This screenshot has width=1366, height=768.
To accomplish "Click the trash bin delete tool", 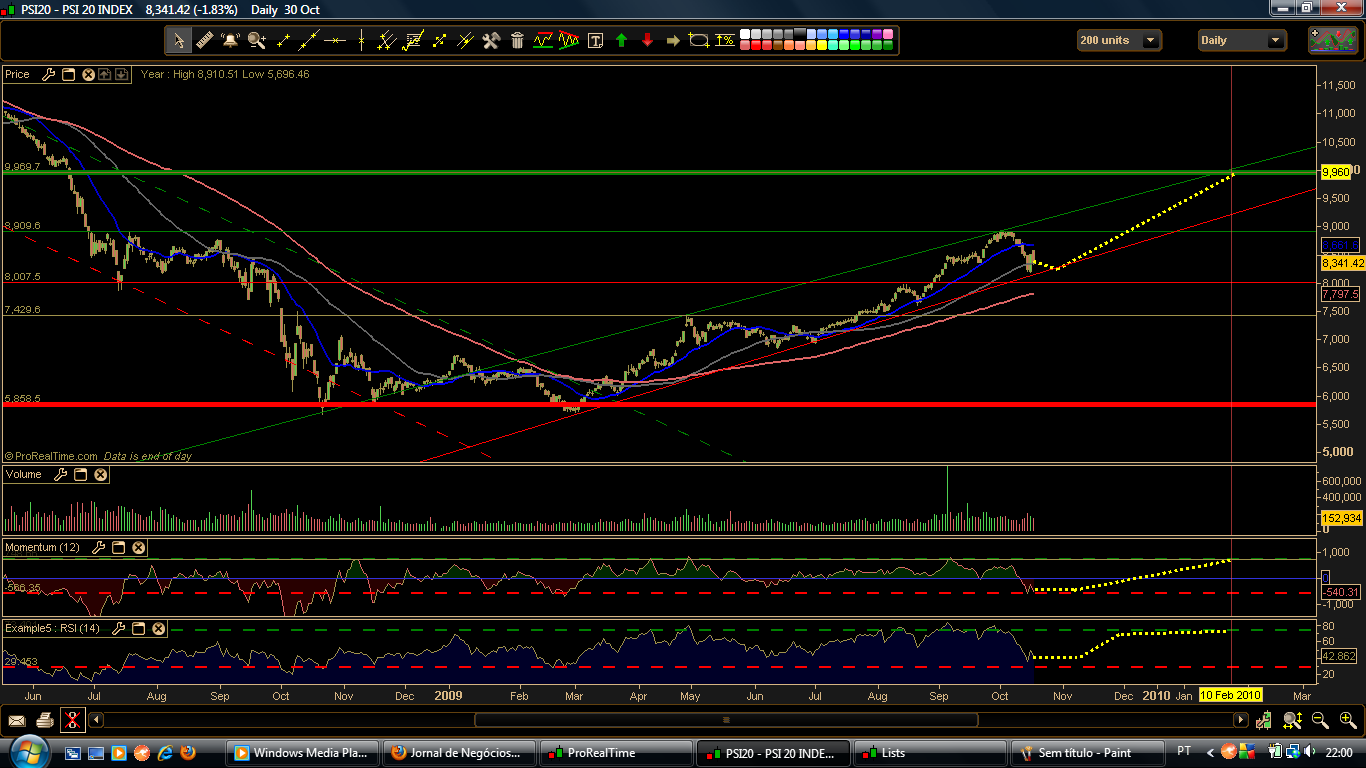I will pos(517,40).
